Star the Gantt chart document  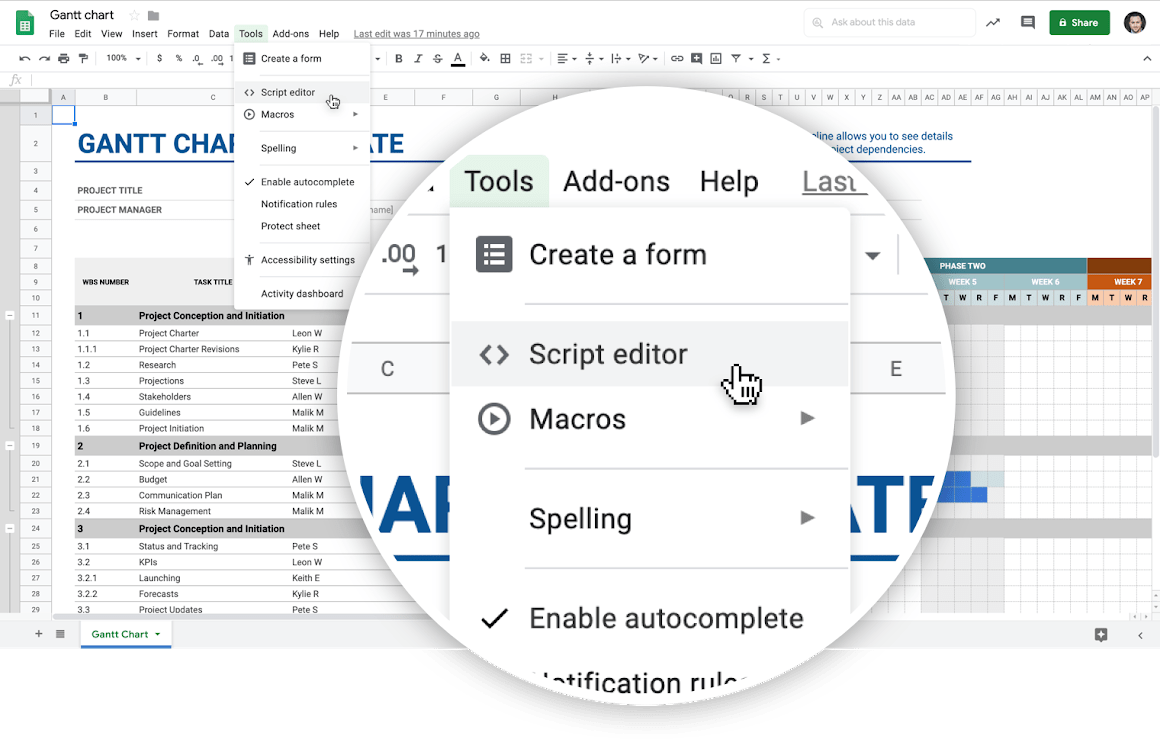point(134,15)
